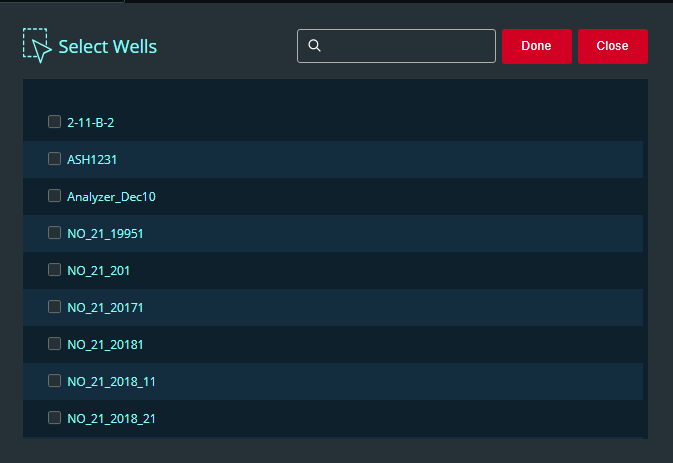Click the magnifier search icon
The image size is (673, 463).
(x=314, y=46)
